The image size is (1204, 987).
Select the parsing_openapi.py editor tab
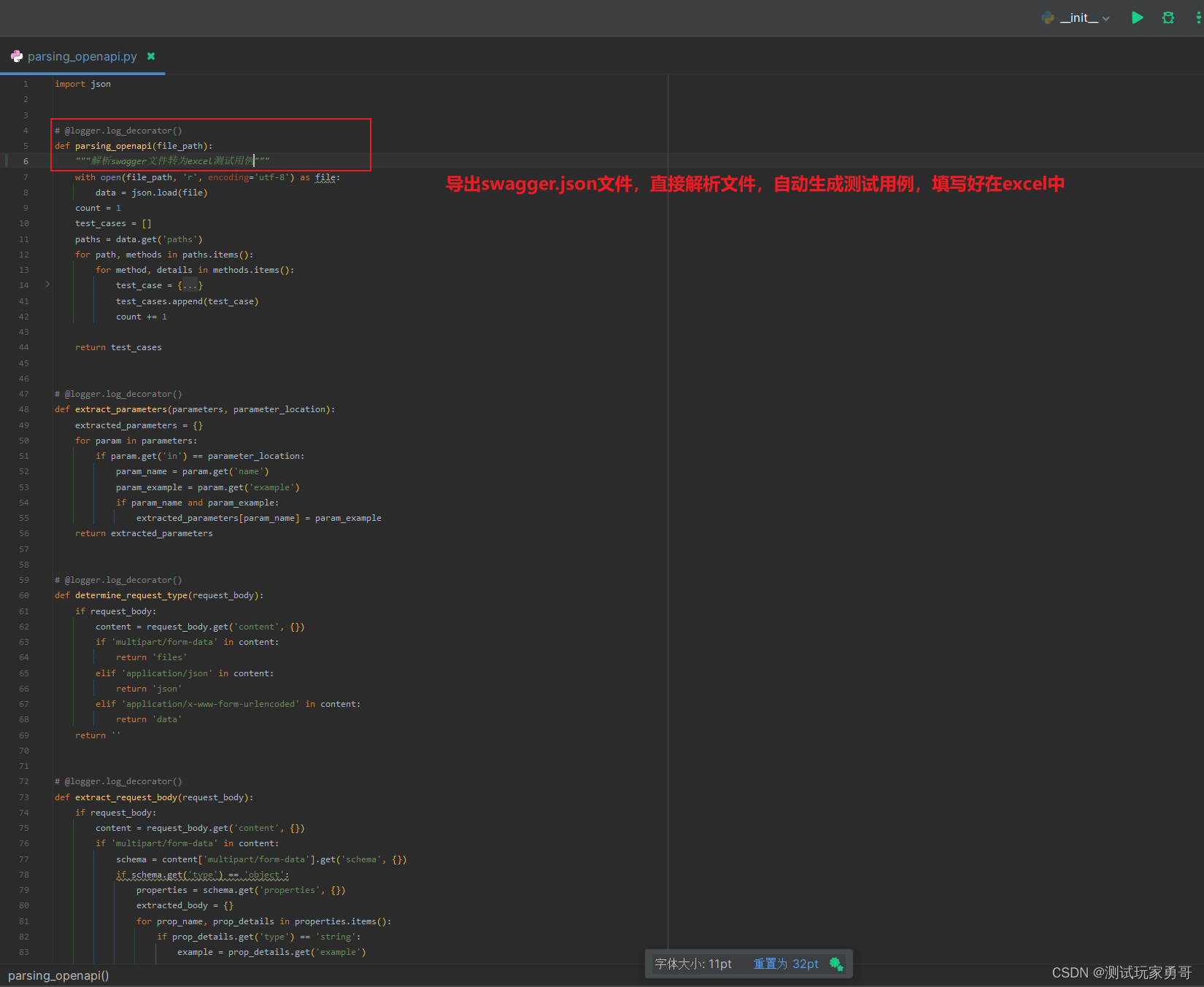point(82,56)
